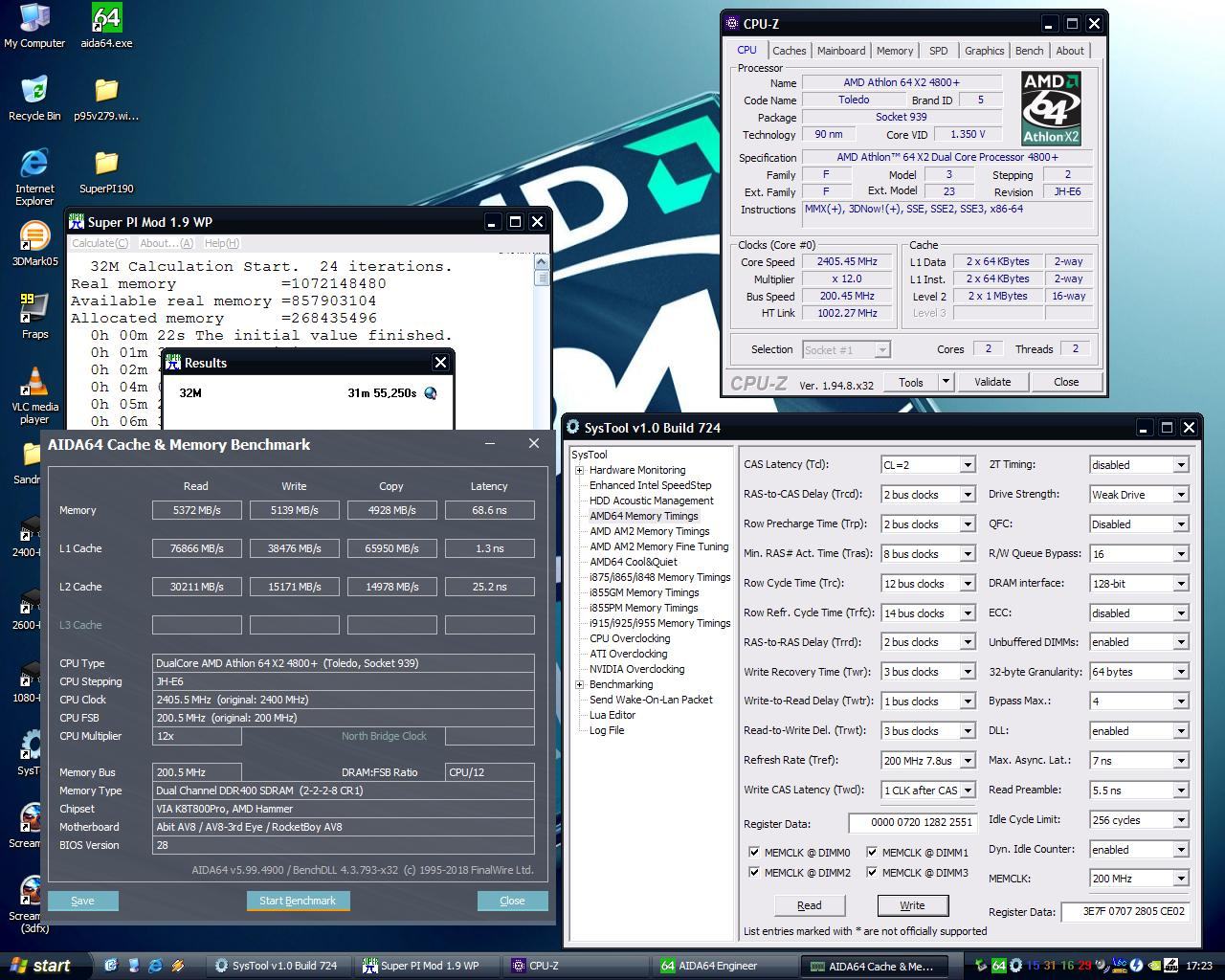Switch to the SPD tab in CPU-Z
This screenshot has width=1225, height=980.
click(939, 51)
